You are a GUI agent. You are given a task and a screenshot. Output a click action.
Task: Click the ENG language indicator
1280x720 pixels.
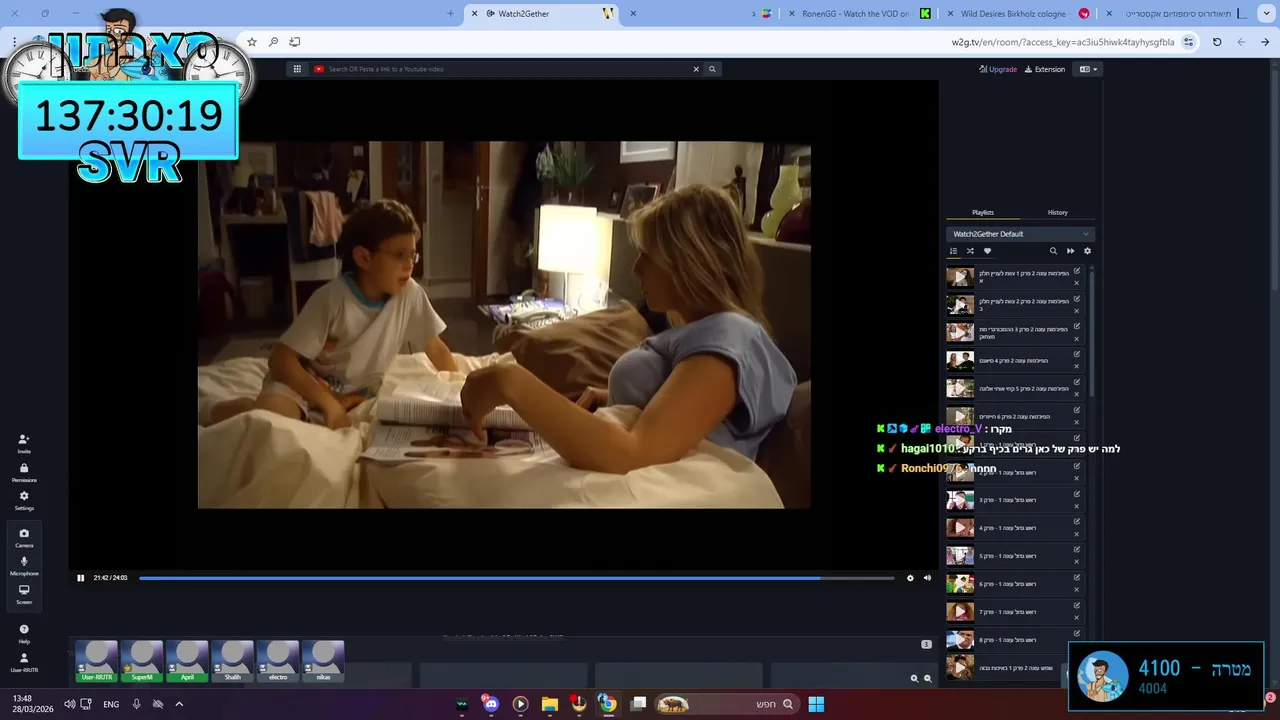[111, 704]
